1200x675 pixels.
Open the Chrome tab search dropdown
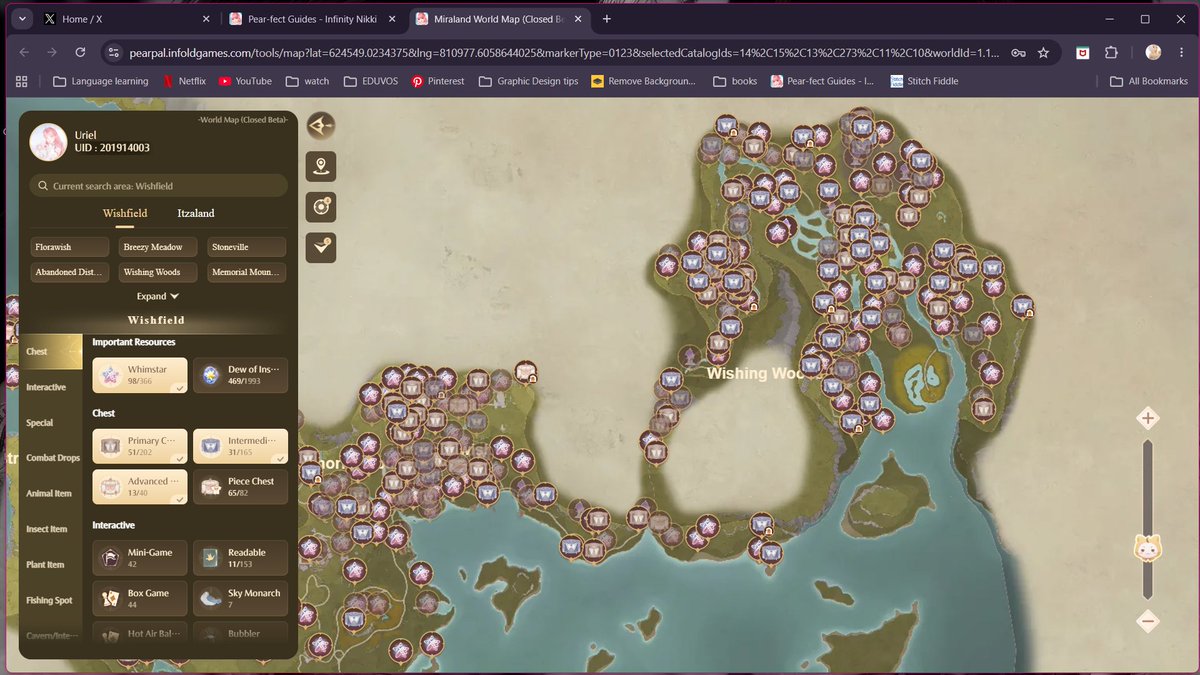pos(22,18)
